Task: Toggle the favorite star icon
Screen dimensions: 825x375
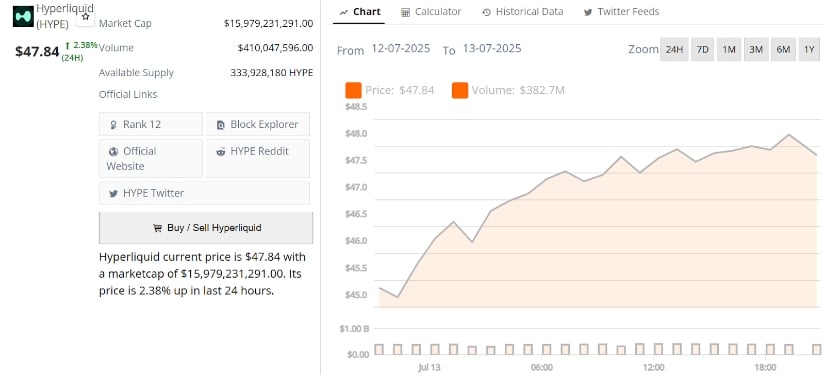Action: (86, 17)
